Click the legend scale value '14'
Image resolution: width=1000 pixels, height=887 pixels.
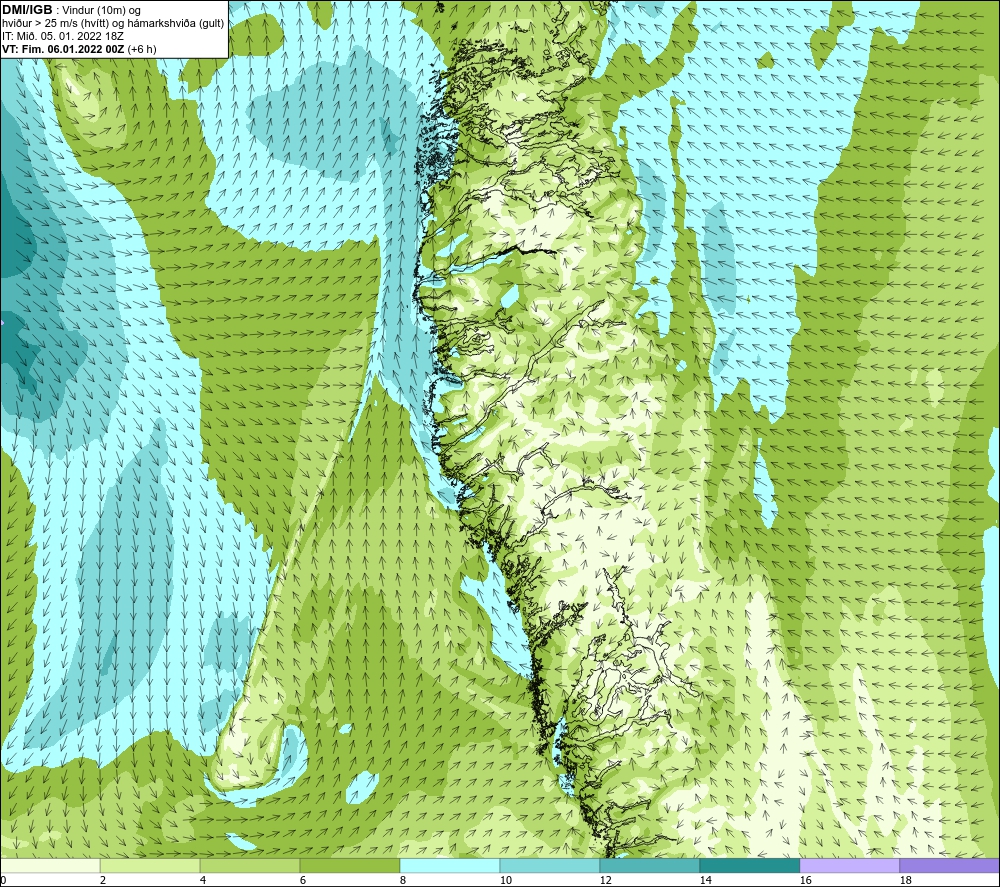coord(705,881)
